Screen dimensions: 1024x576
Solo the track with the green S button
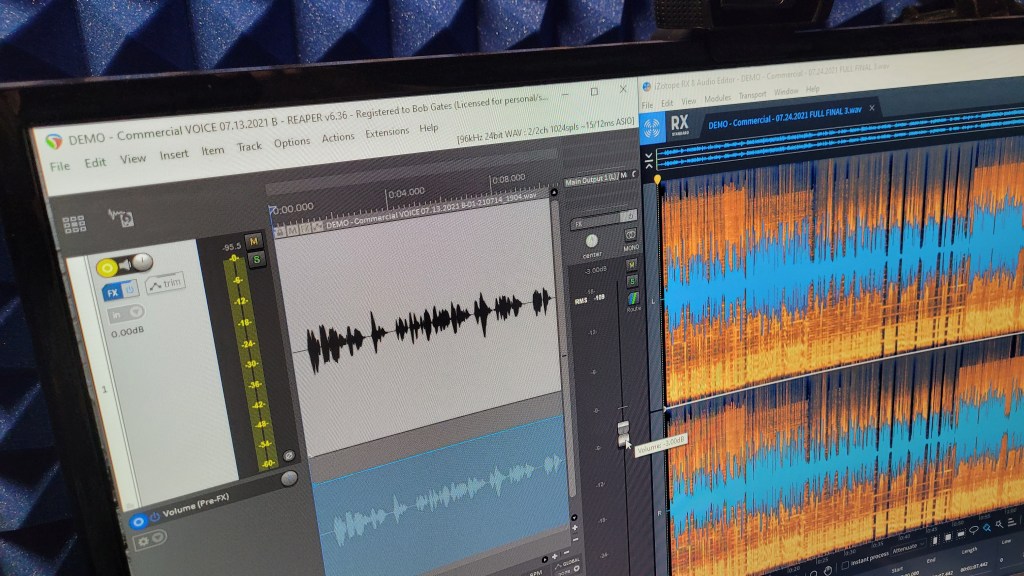pos(254,259)
